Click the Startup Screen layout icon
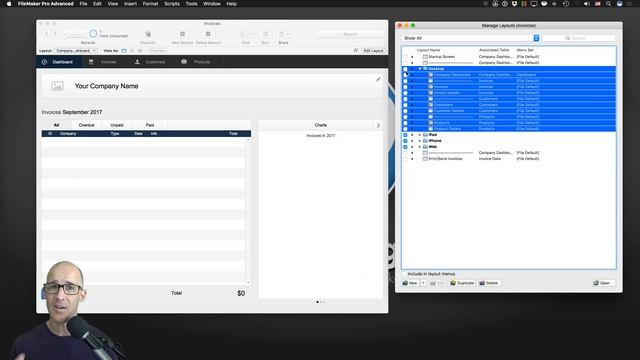640x360 pixels. [425, 57]
